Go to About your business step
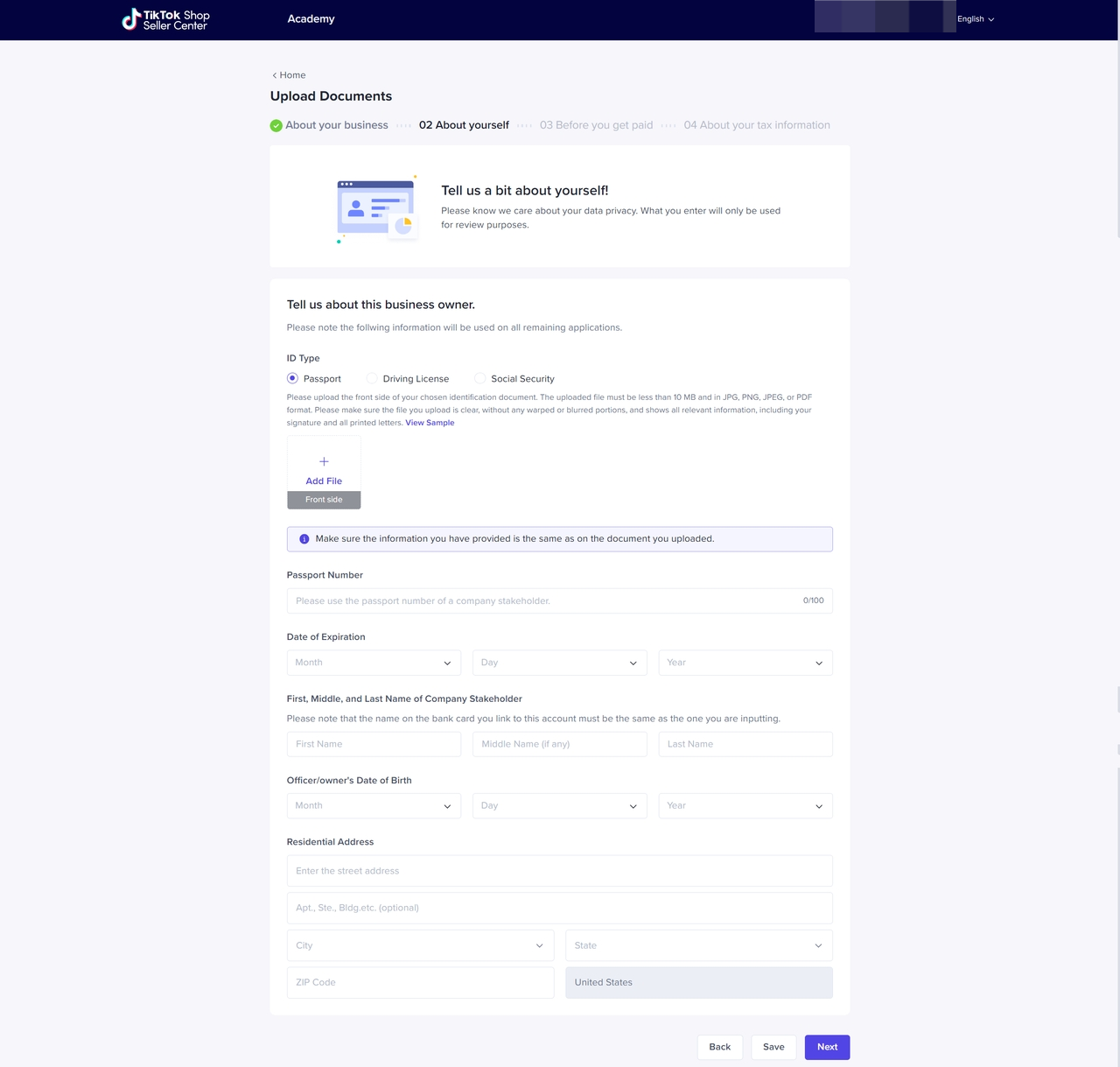 click(x=336, y=125)
